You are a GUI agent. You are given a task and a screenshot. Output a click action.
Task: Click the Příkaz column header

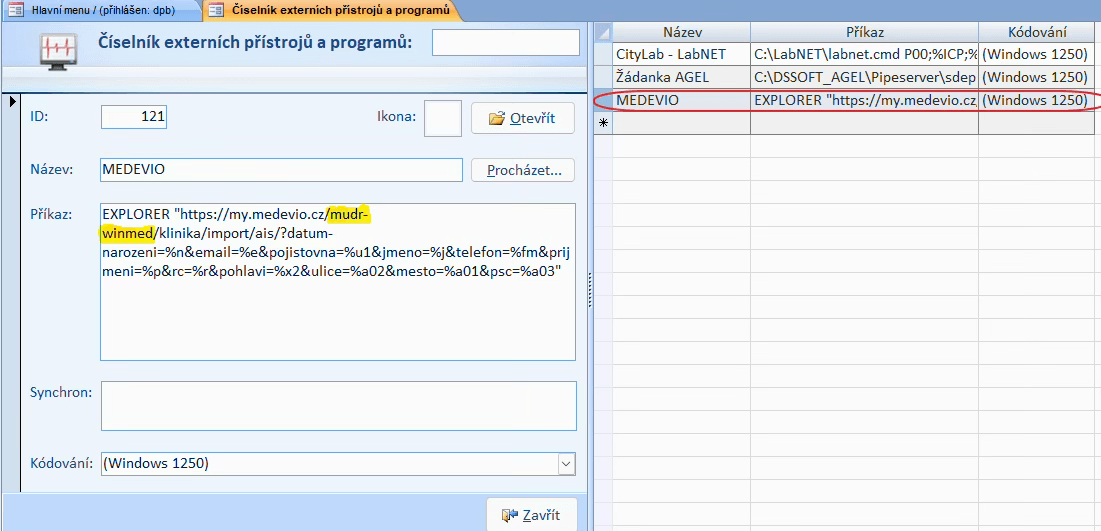pos(864,32)
